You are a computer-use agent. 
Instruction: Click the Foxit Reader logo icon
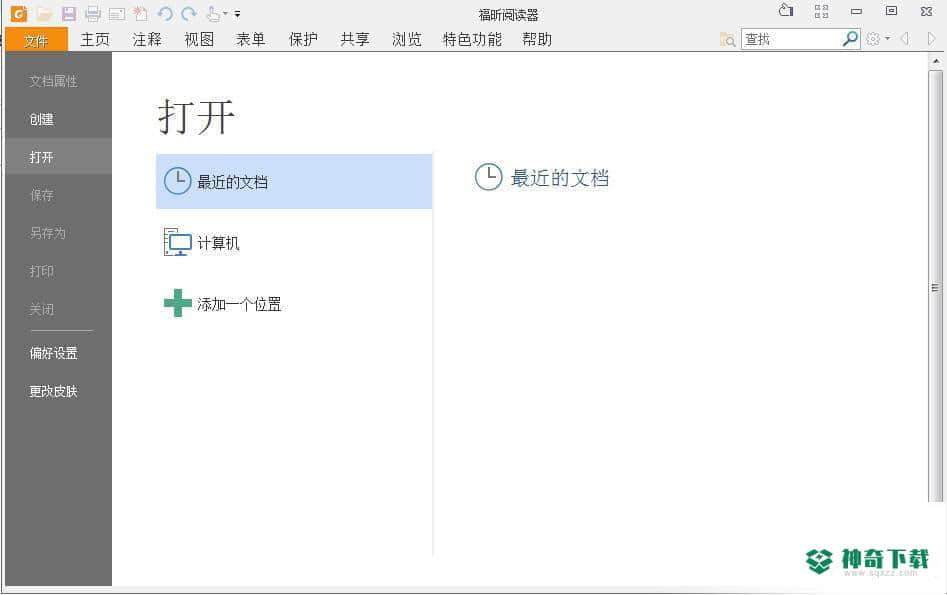pos(19,13)
